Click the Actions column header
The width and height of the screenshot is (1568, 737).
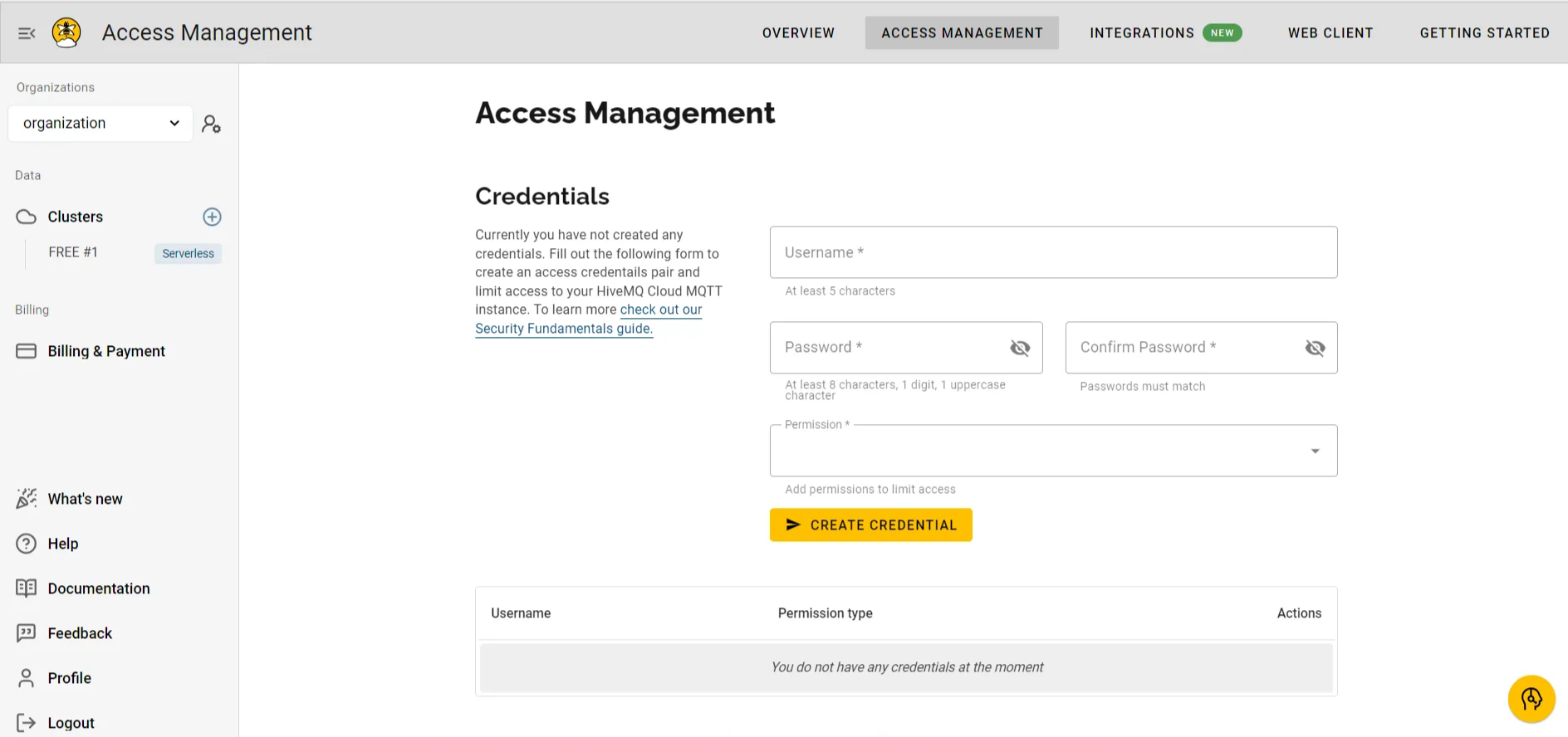pos(1299,613)
